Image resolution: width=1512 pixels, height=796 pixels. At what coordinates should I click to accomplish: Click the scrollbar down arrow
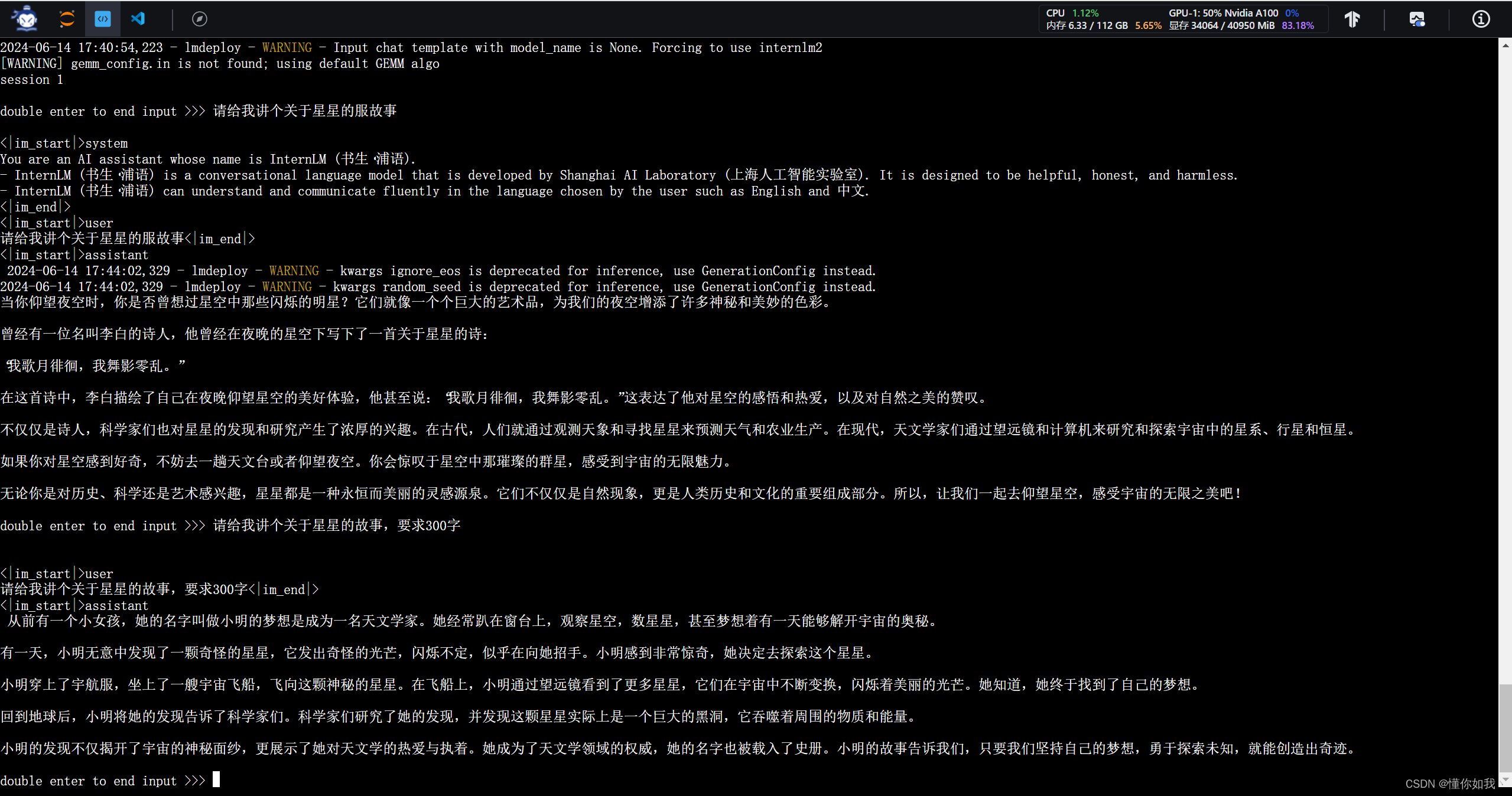tap(1505, 781)
